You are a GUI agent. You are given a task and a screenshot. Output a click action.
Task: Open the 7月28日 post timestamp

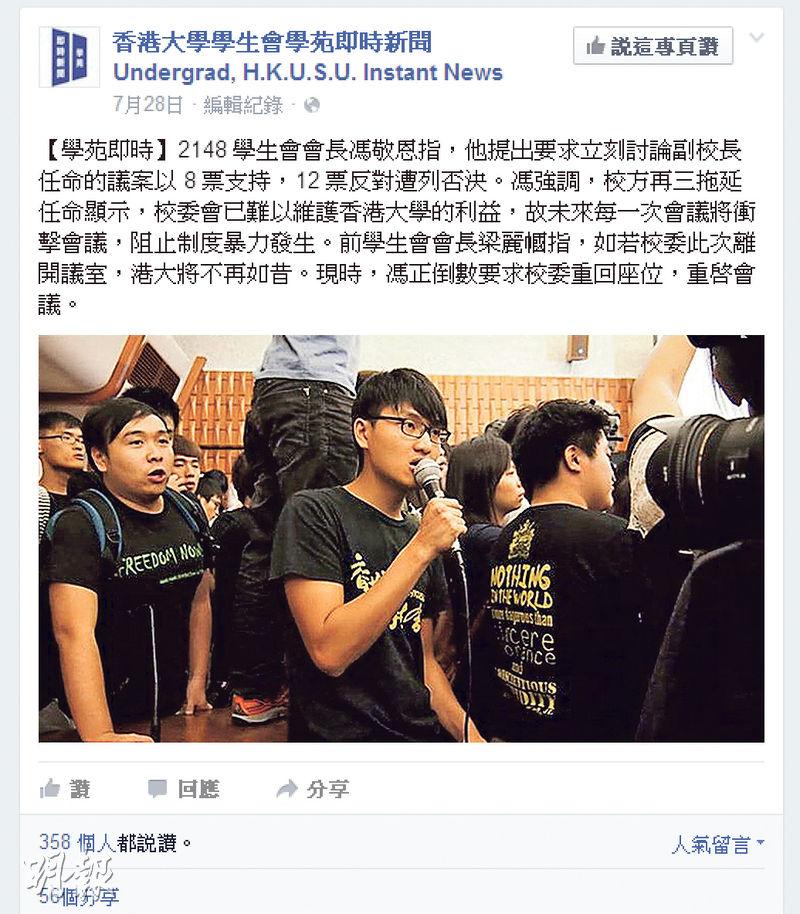point(148,105)
